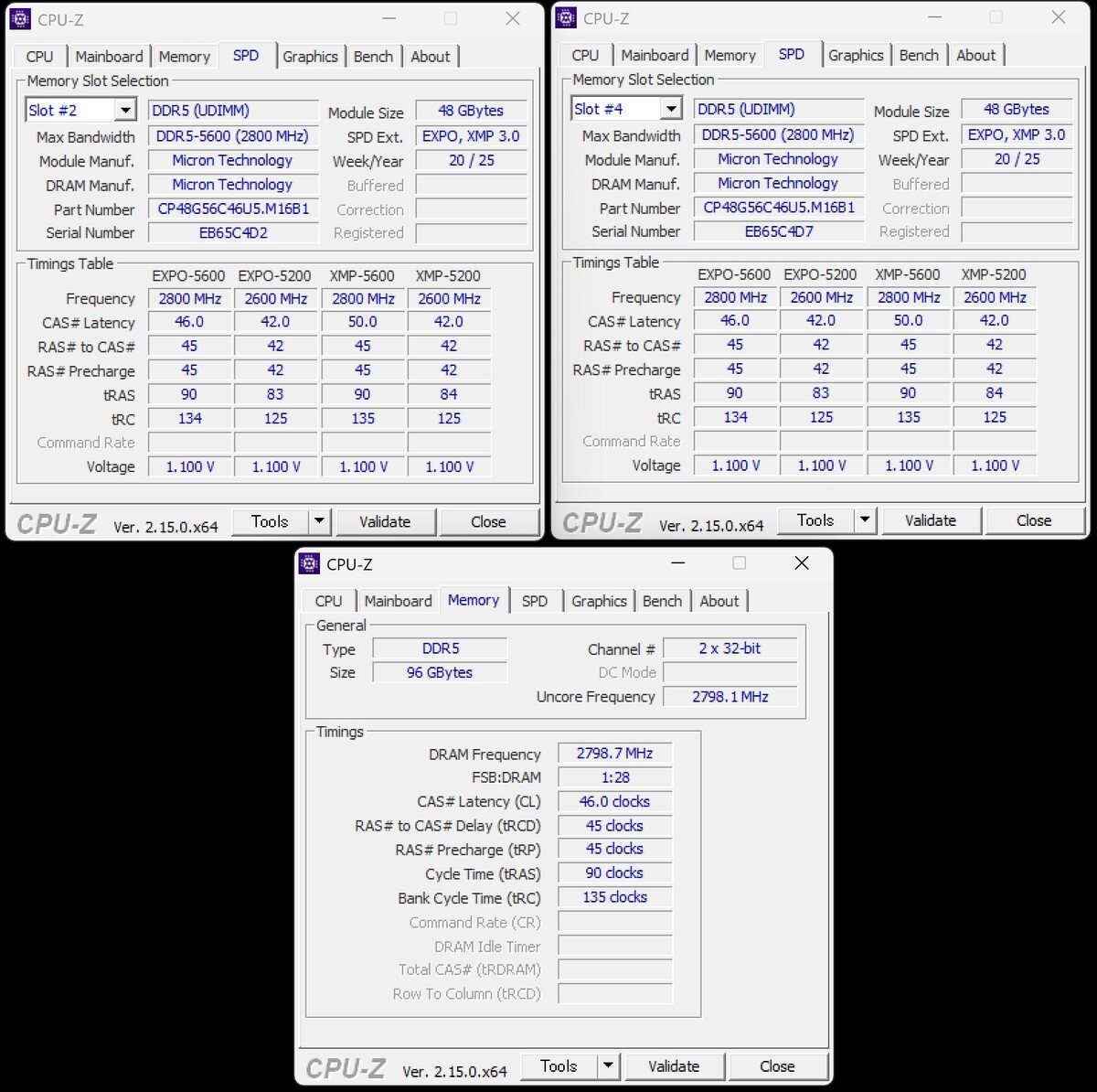Expand Tools arrow in Slot #2 window
This screenshot has height=1092, width=1097.
[319, 521]
